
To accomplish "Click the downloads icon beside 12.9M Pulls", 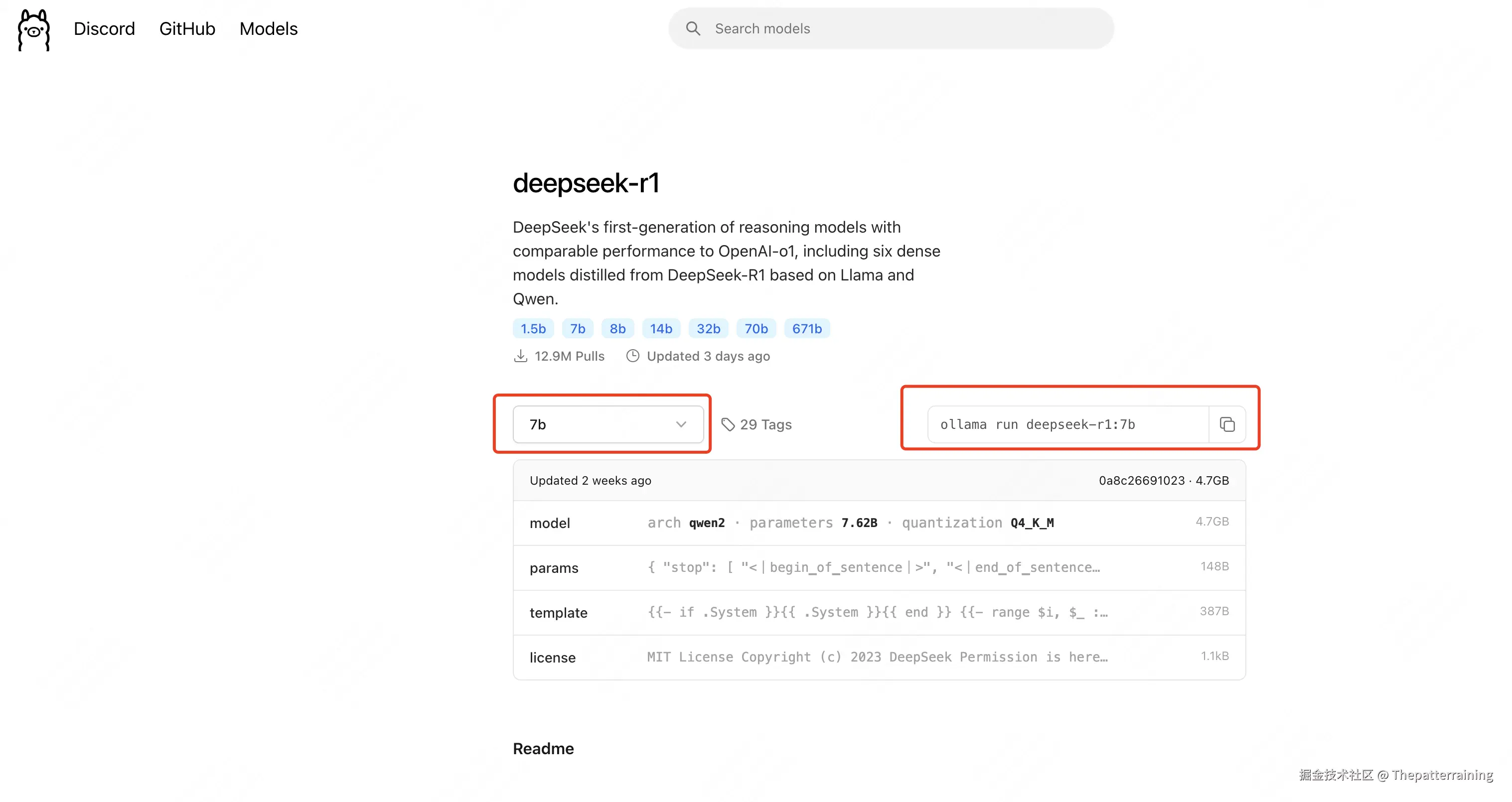I will (x=522, y=356).
